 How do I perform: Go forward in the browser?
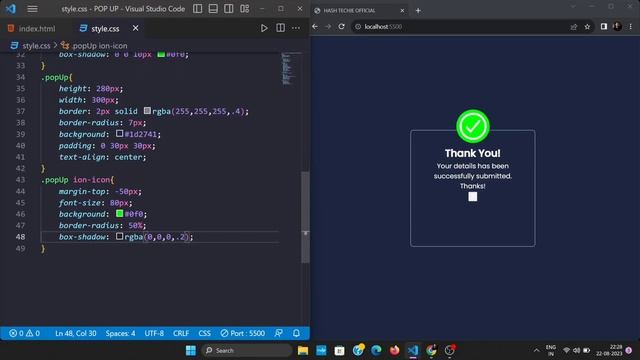point(328,27)
